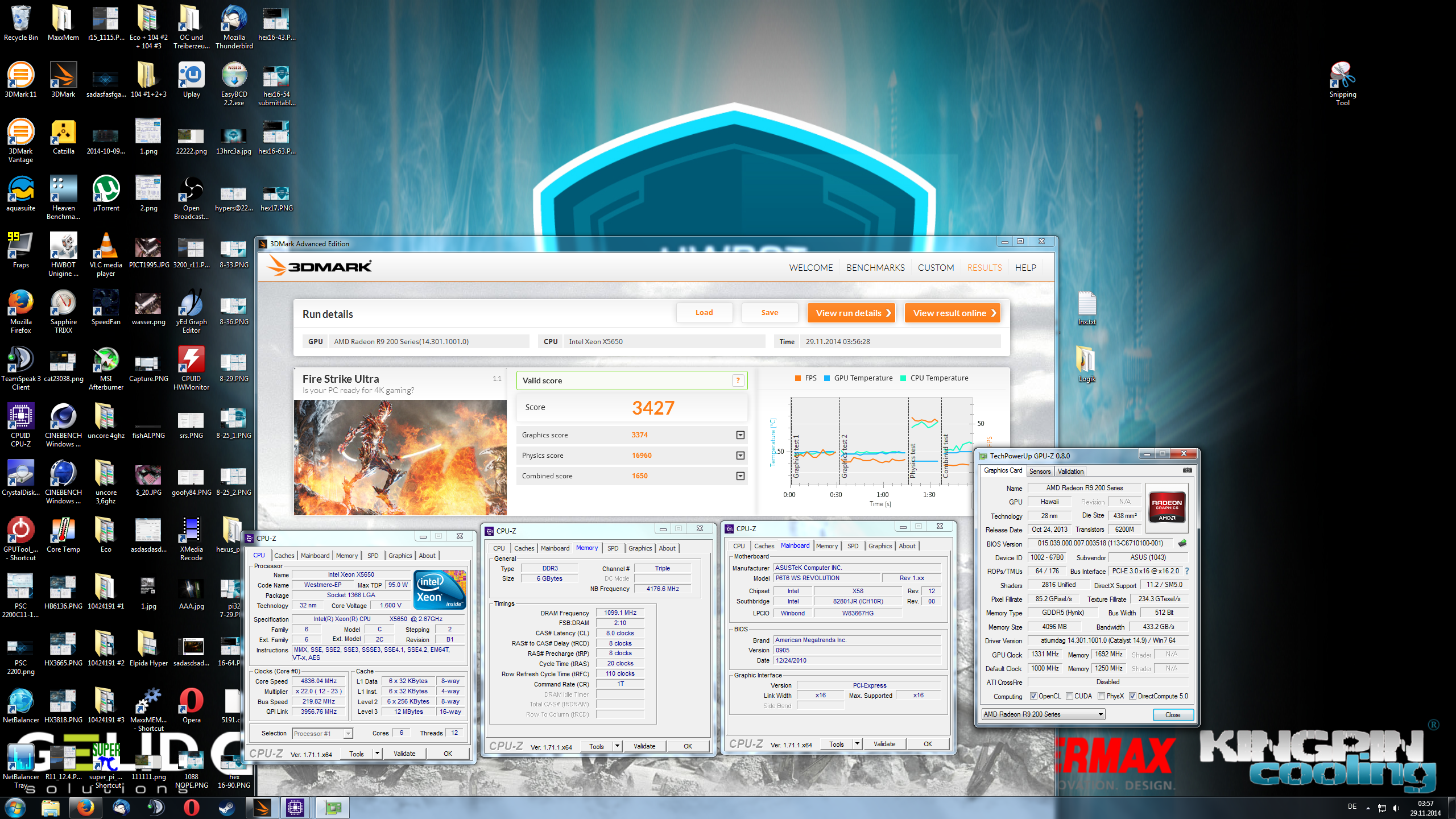Open Tools dropdown arrow in Memory CPU-Z window

(617, 746)
